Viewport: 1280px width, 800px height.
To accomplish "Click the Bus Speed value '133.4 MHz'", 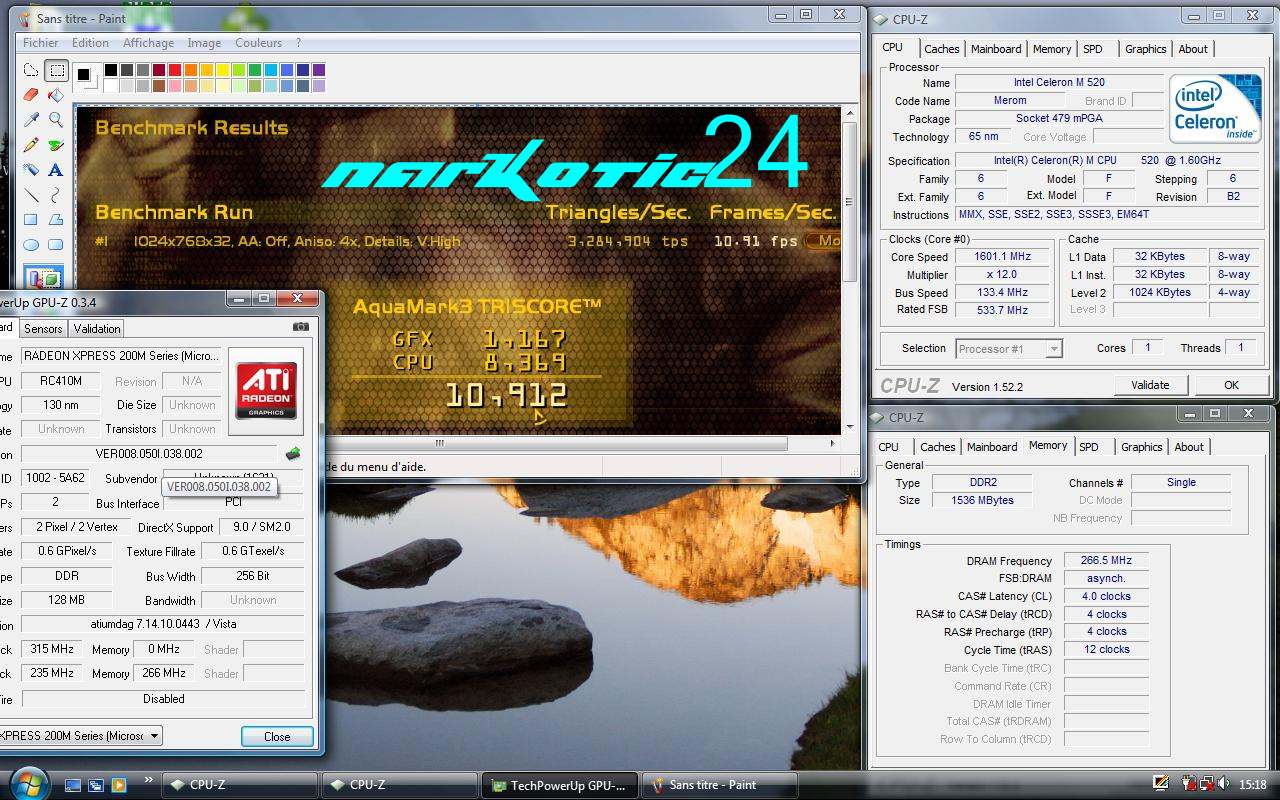I will (x=1002, y=293).
